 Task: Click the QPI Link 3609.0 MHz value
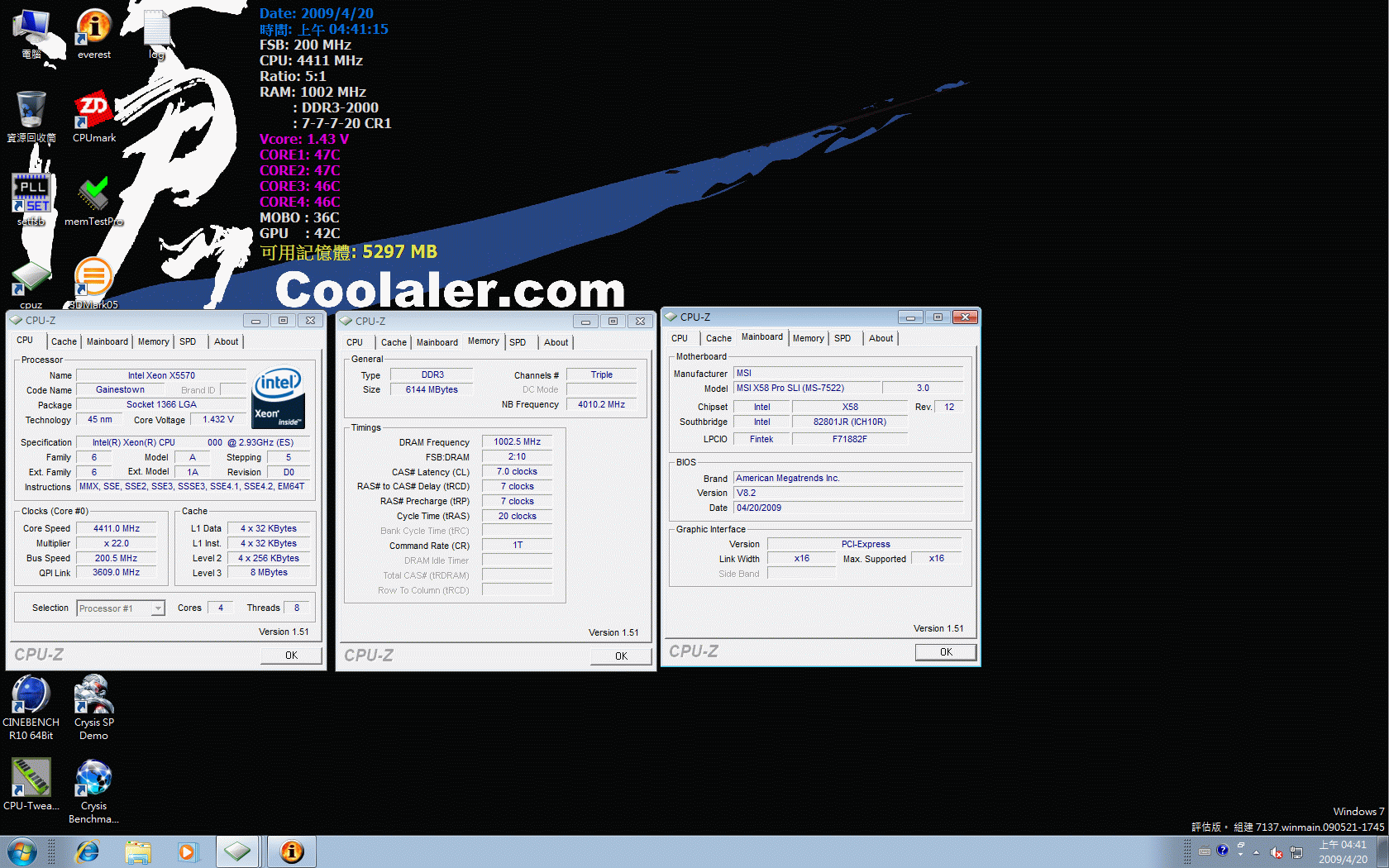pyautogui.click(x=117, y=573)
